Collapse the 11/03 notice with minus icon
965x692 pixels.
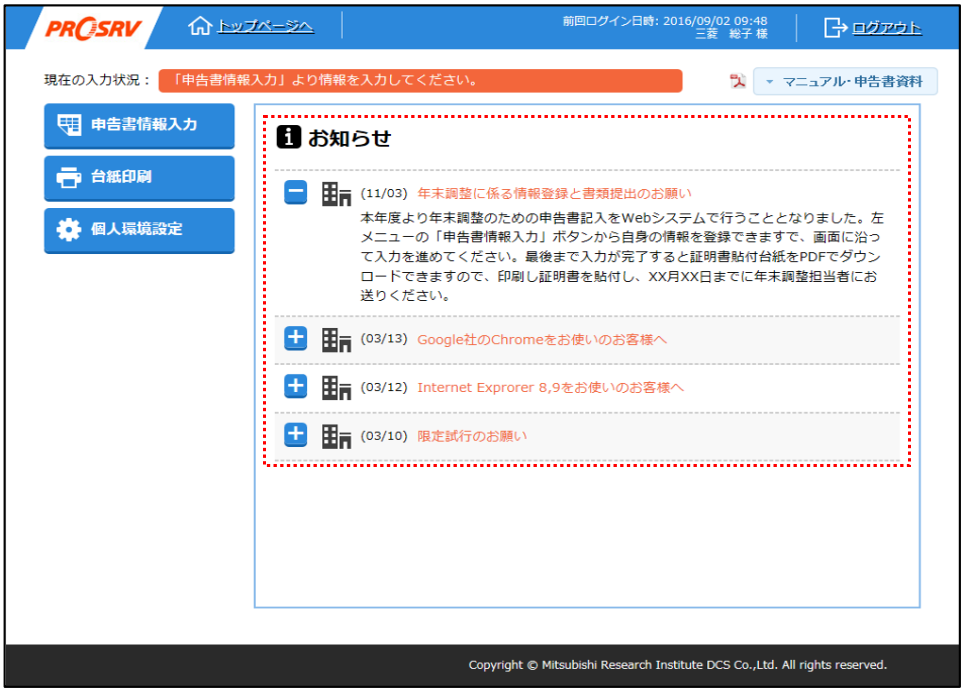(295, 193)
